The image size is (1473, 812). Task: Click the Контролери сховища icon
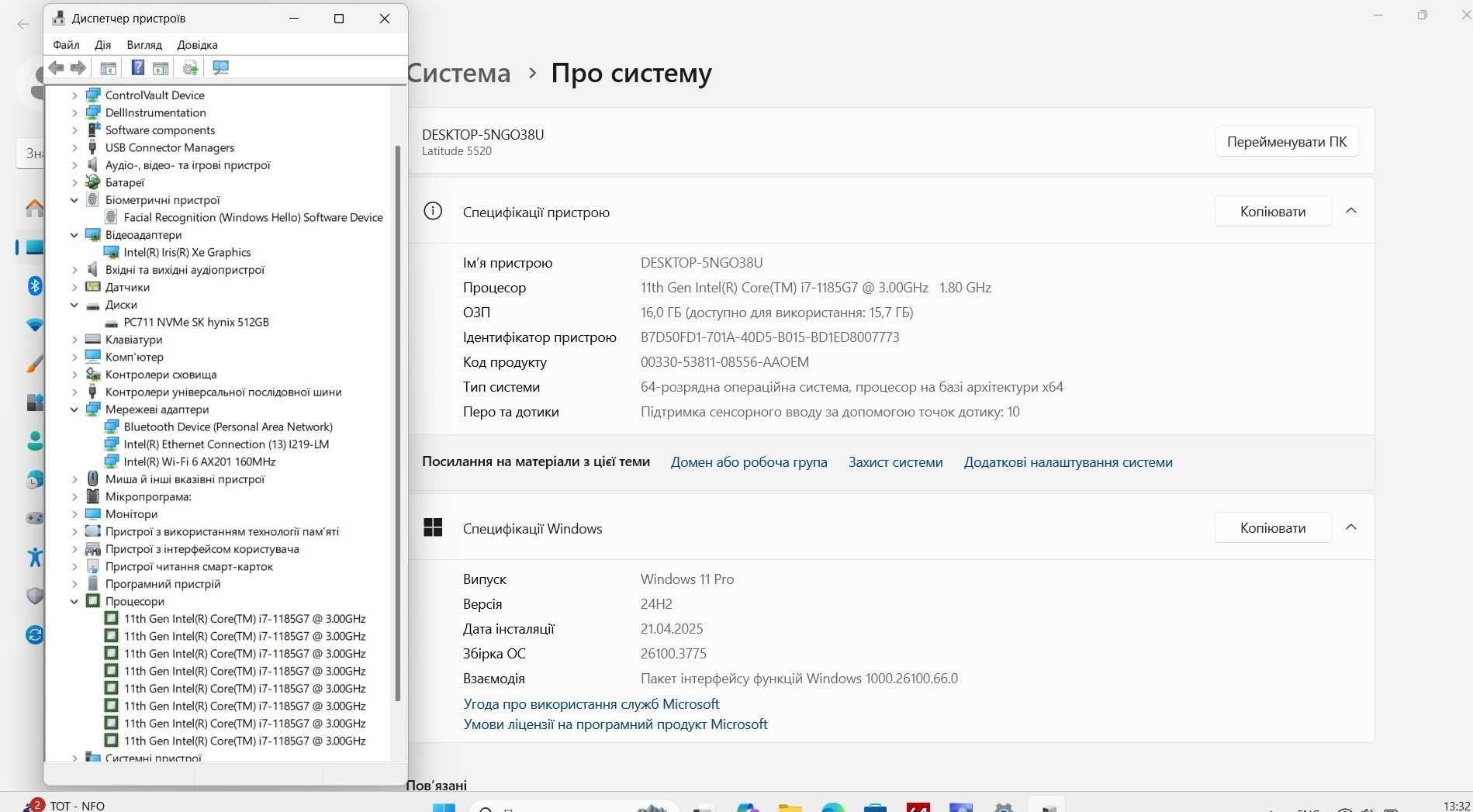[x=93, y=375]
